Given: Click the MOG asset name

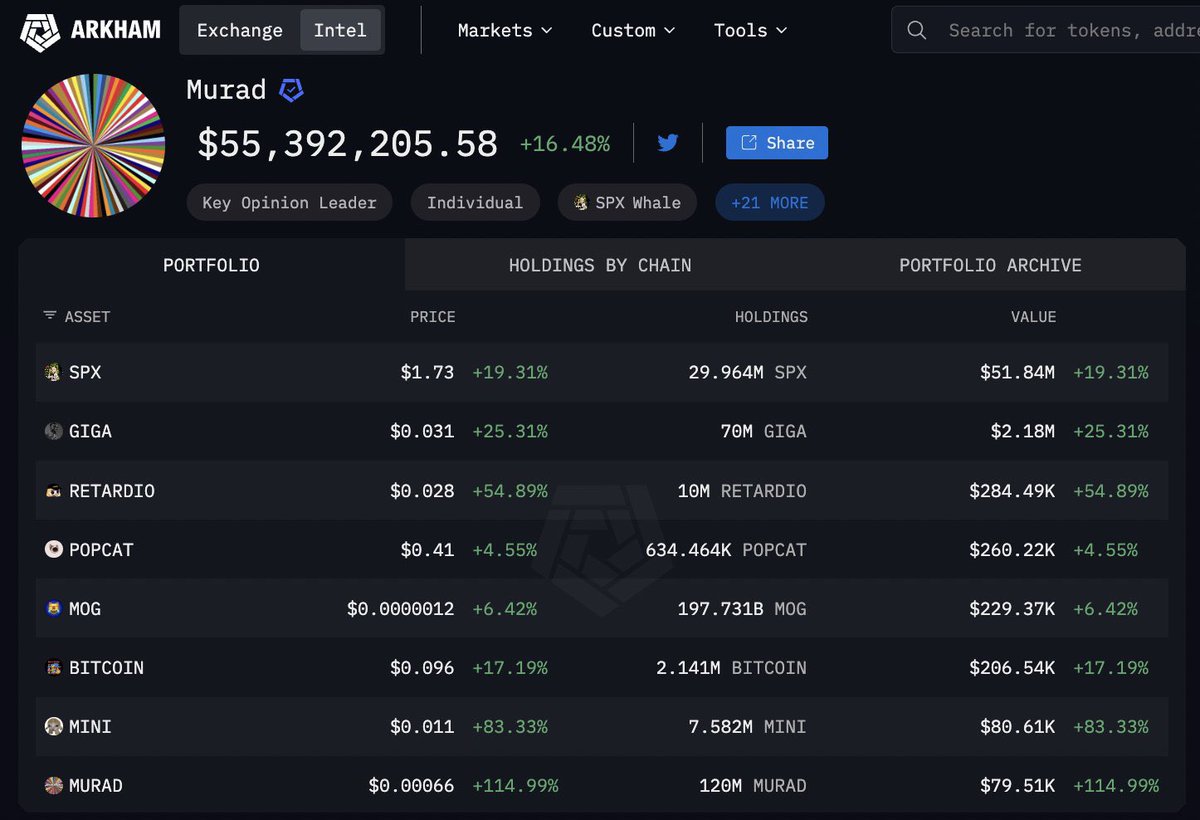Looking at the screenshot, I should click(x=85, y=609).
